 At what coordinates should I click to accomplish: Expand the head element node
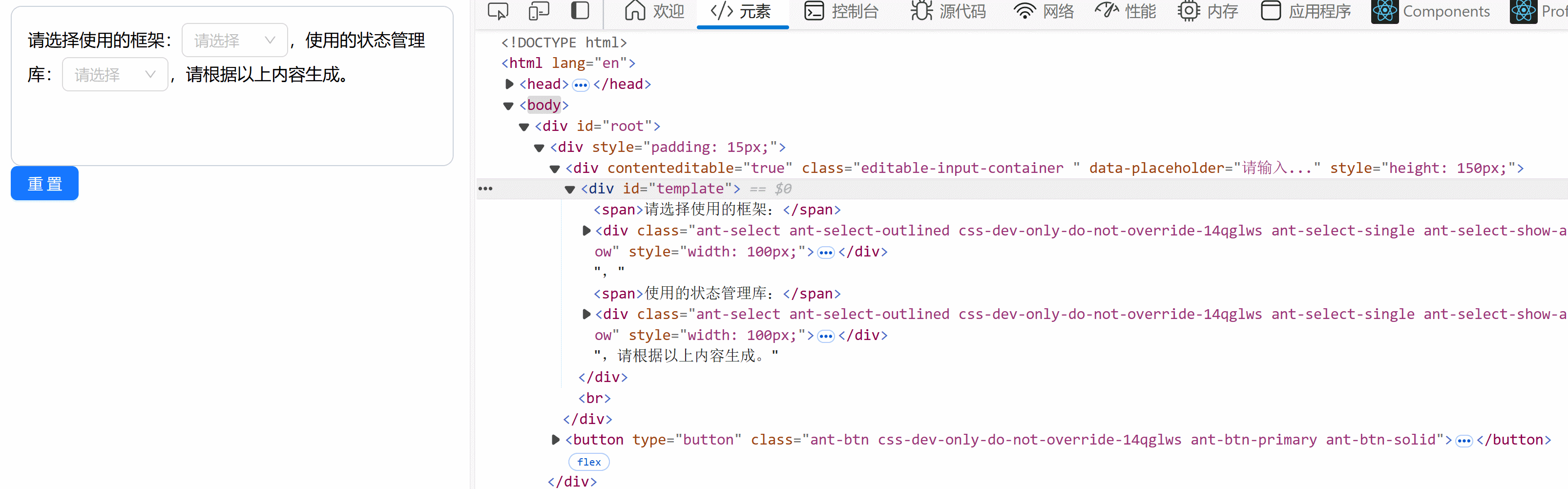click(x=509, y=84)
